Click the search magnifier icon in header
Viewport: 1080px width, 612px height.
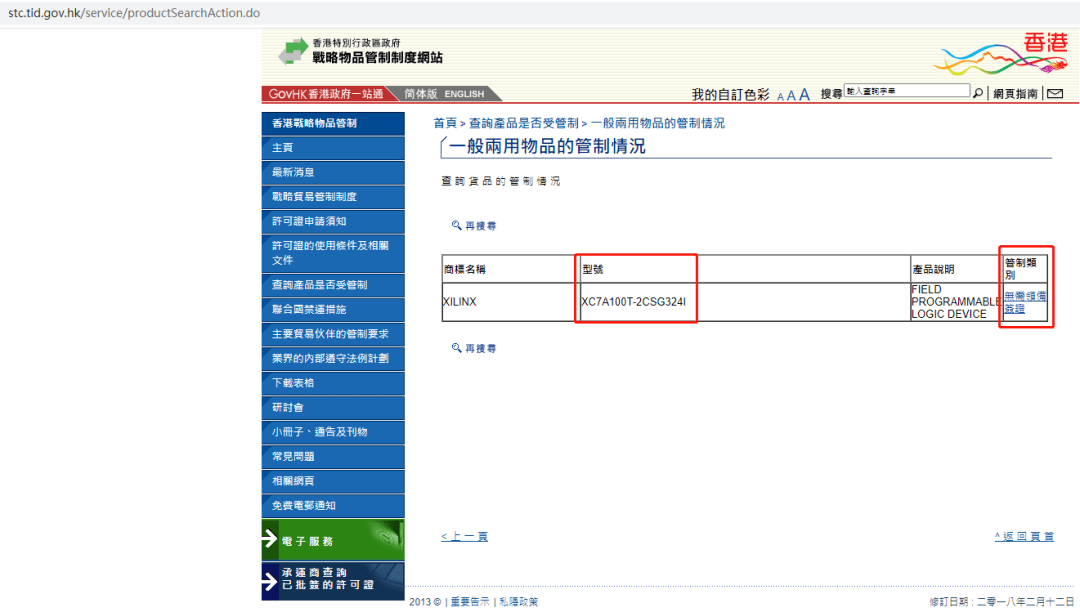(x=978, y=93)
